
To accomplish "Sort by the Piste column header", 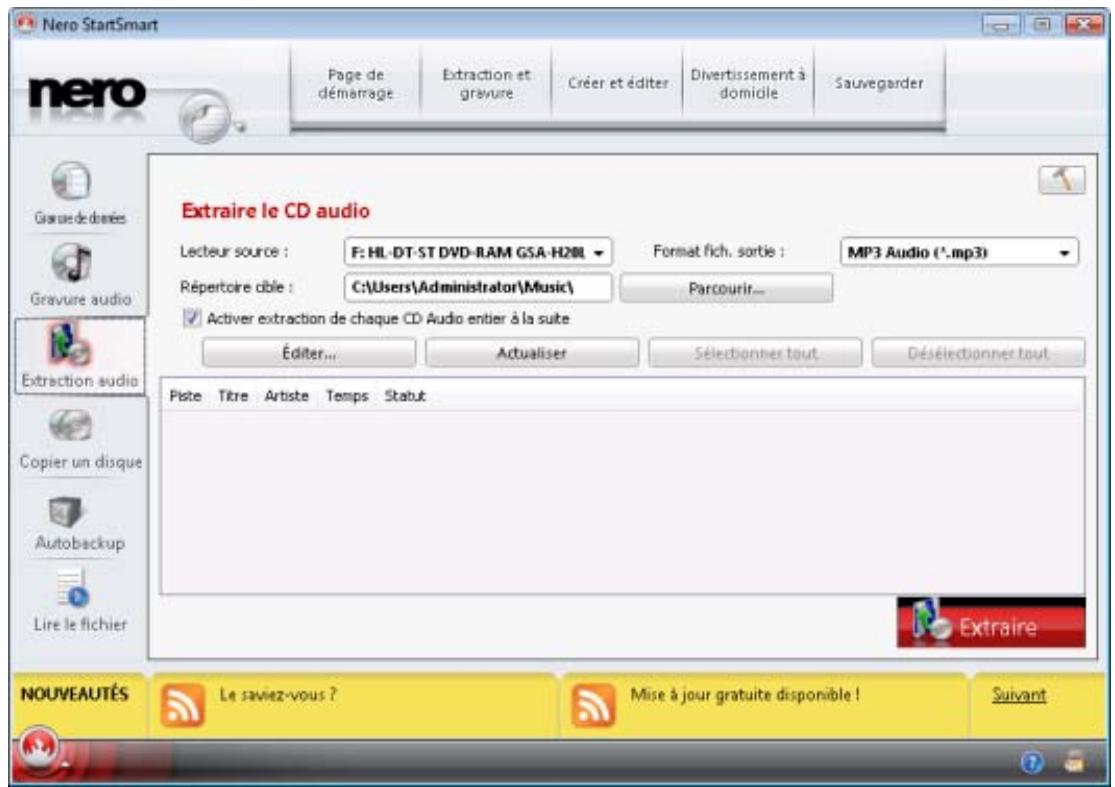I will click(x=186, y=396).
